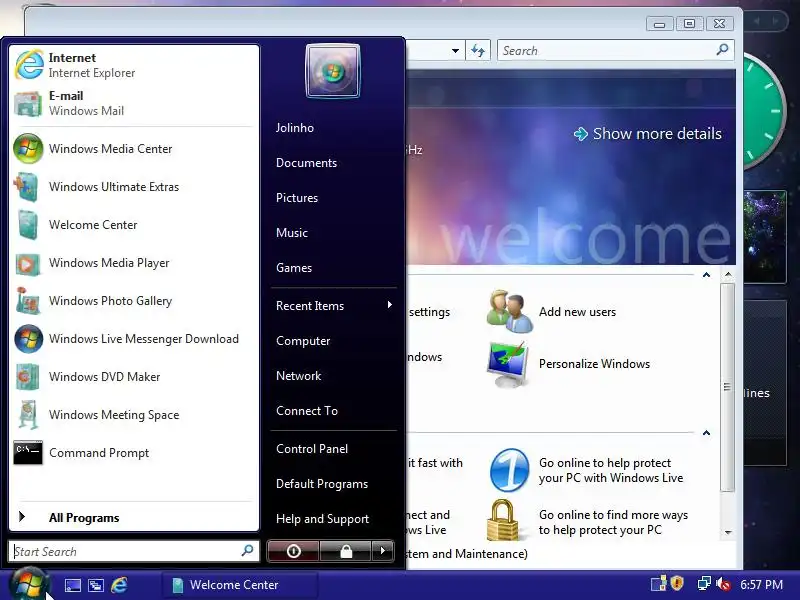Click Welcome Center taskbar button
Viewport: 800px width, 600px height.
click(240, 585)
